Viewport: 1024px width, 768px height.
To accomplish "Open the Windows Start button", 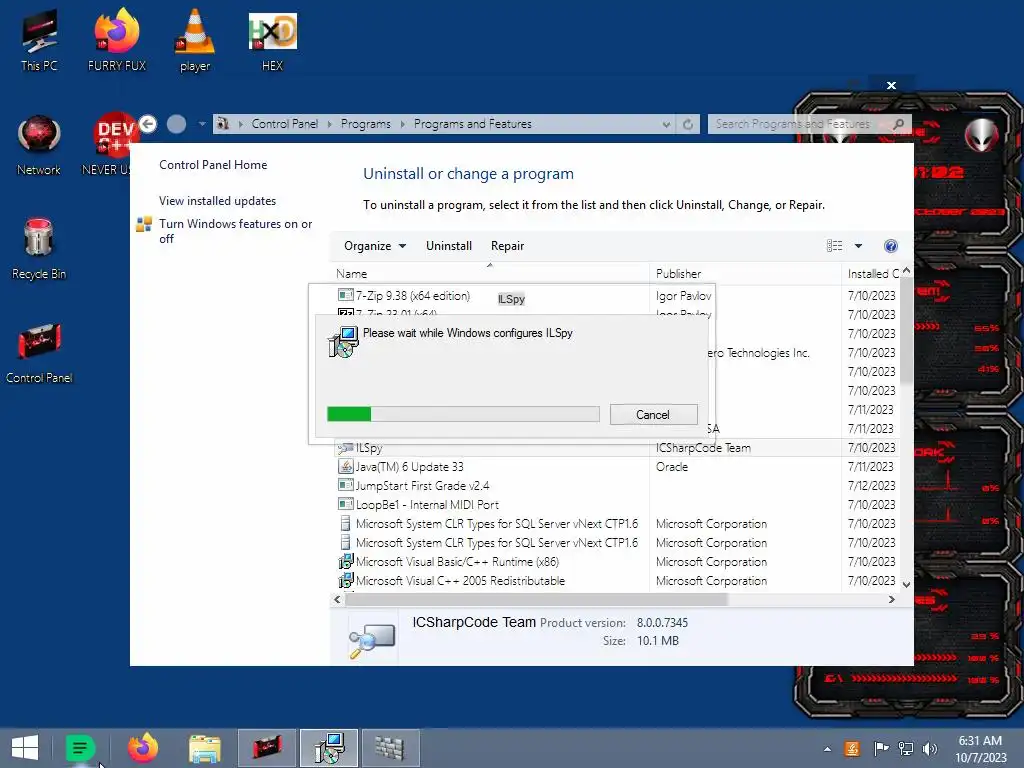I will tap(25, 748).
